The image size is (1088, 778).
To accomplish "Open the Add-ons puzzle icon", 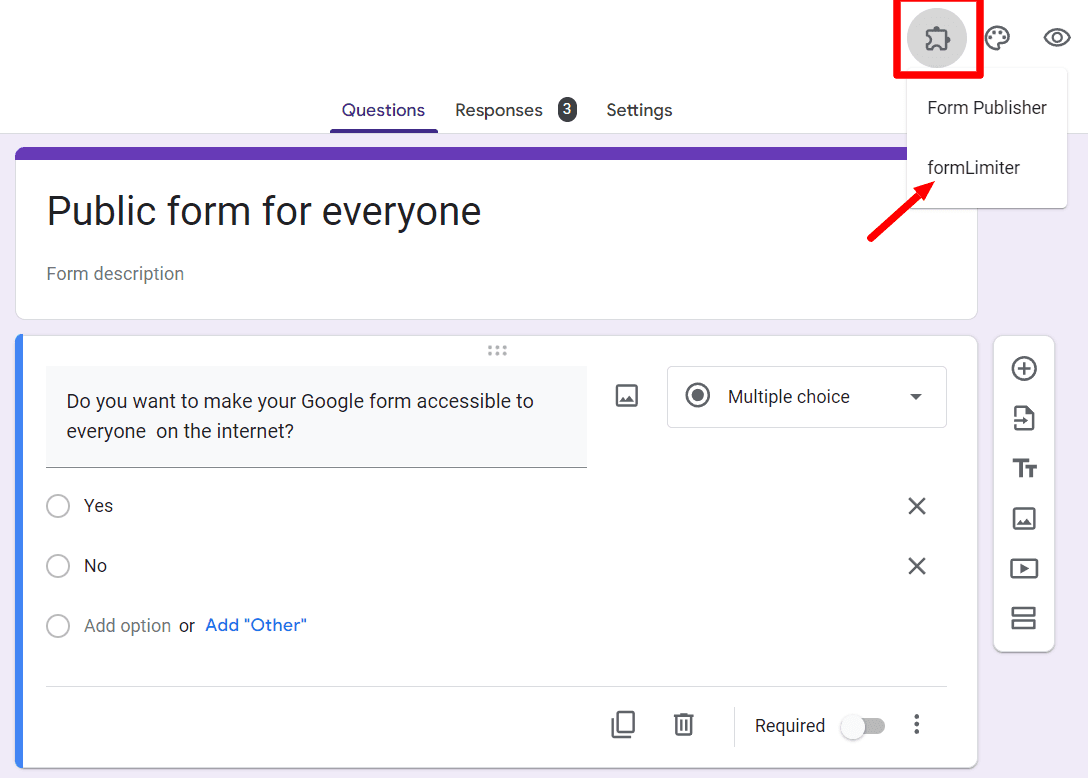I will pos(937,38).
